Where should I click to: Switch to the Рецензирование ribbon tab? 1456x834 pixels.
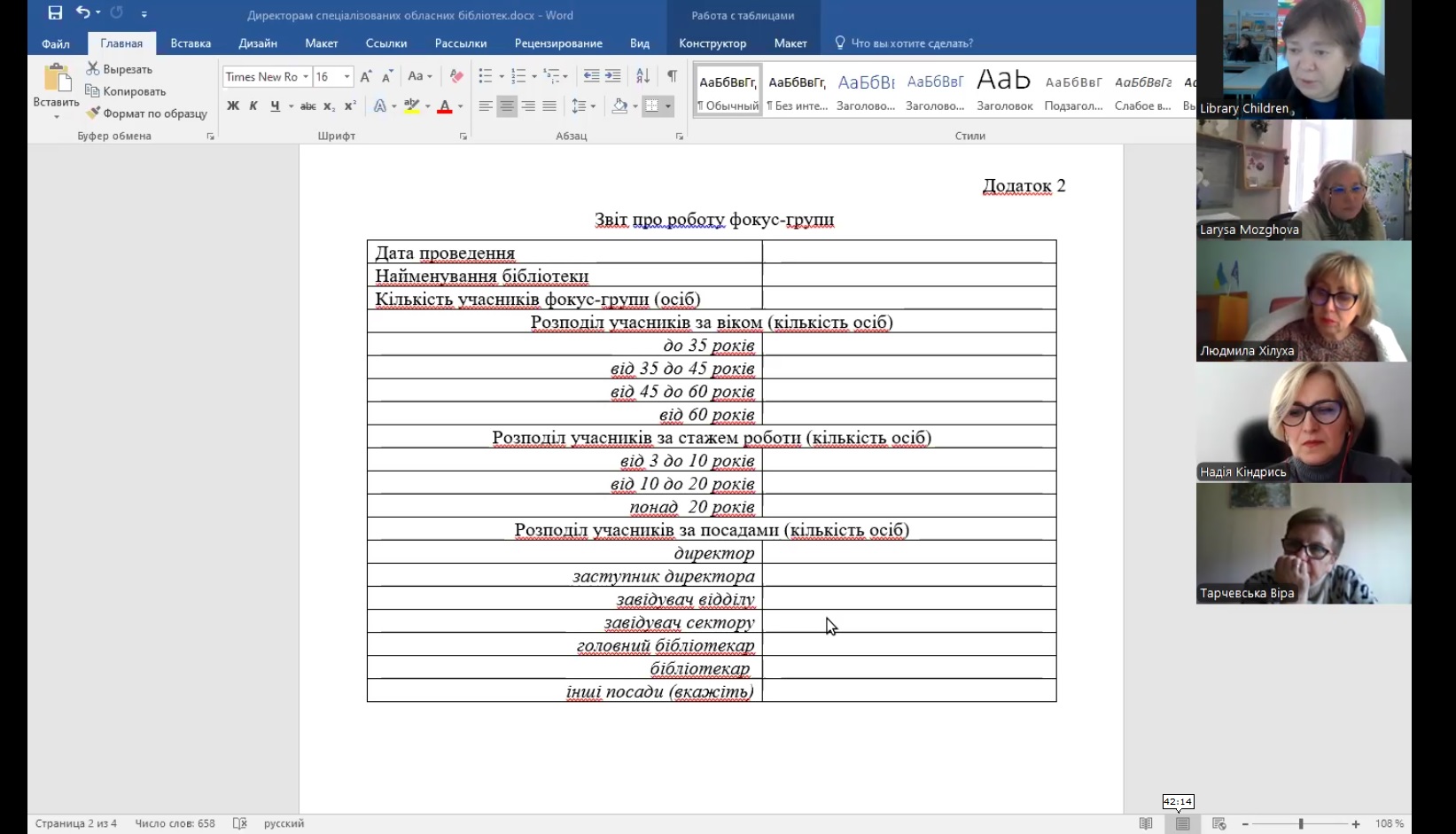click(x=558, y=43)
